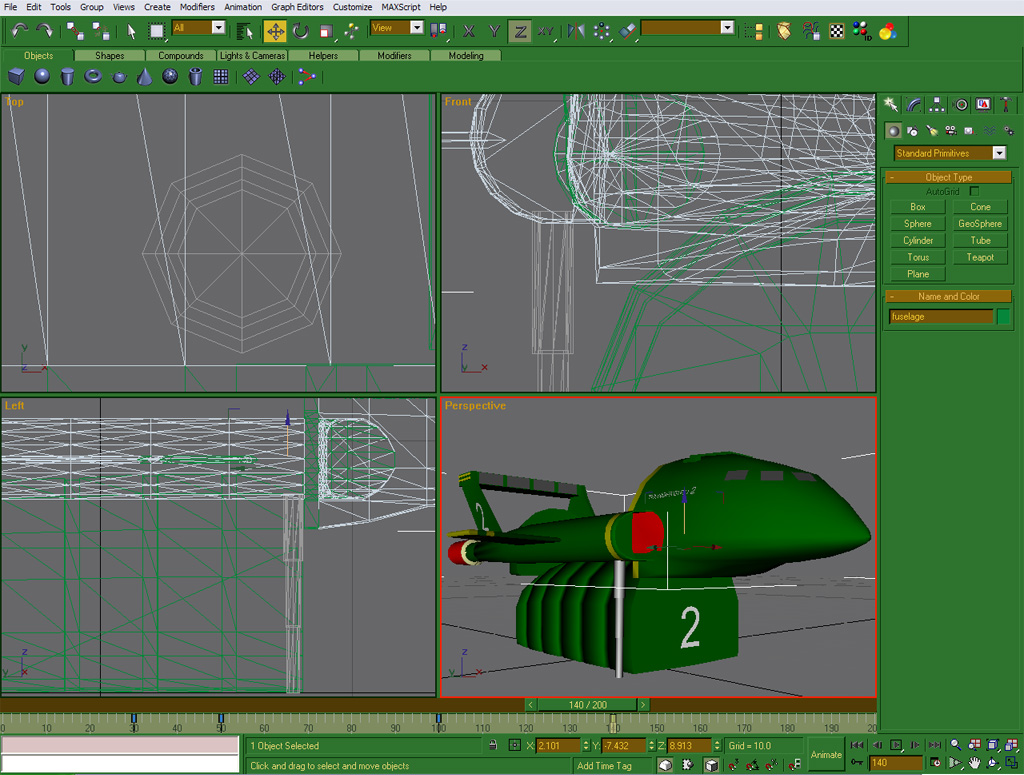This screenshot has height=775, width=1024.
Task: Open Select by Name list icon
Action: 244,31
